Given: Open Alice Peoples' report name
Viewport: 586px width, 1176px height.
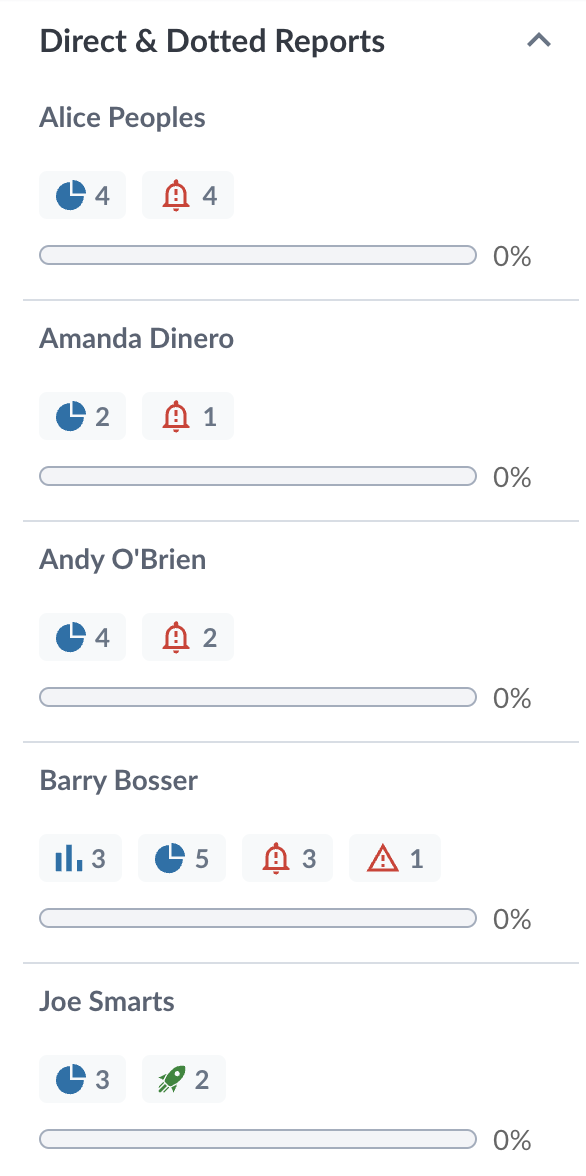Looking at the screenshot, I should coord(122,118).
